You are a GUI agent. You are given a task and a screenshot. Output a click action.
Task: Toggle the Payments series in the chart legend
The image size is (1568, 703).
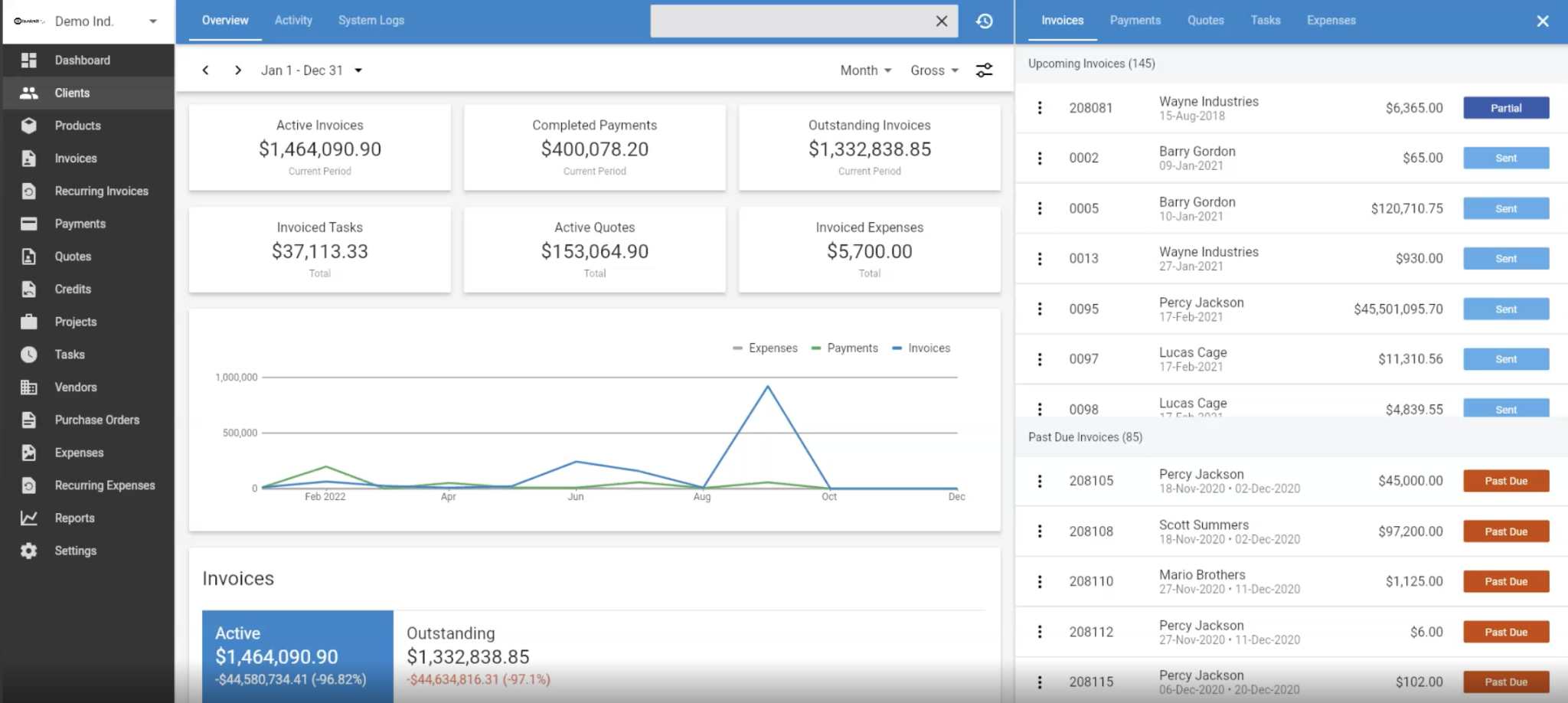coord(844,348)
